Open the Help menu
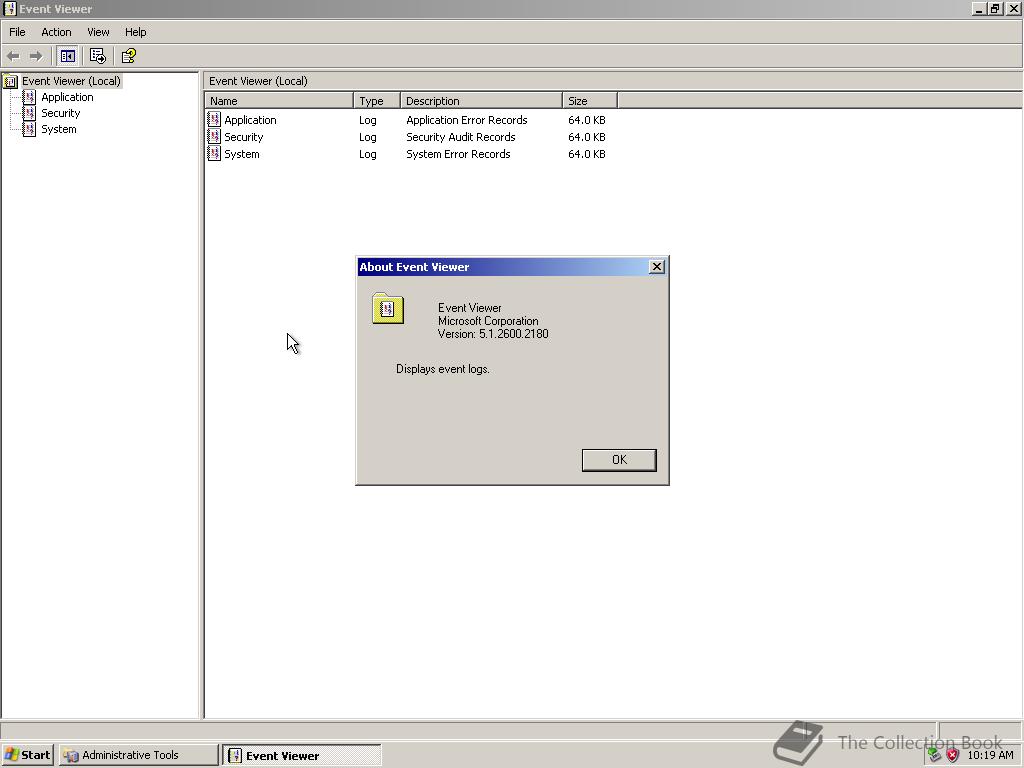Image resolution: width=1024 pixels, height=768 pixels. coord(135,32)
